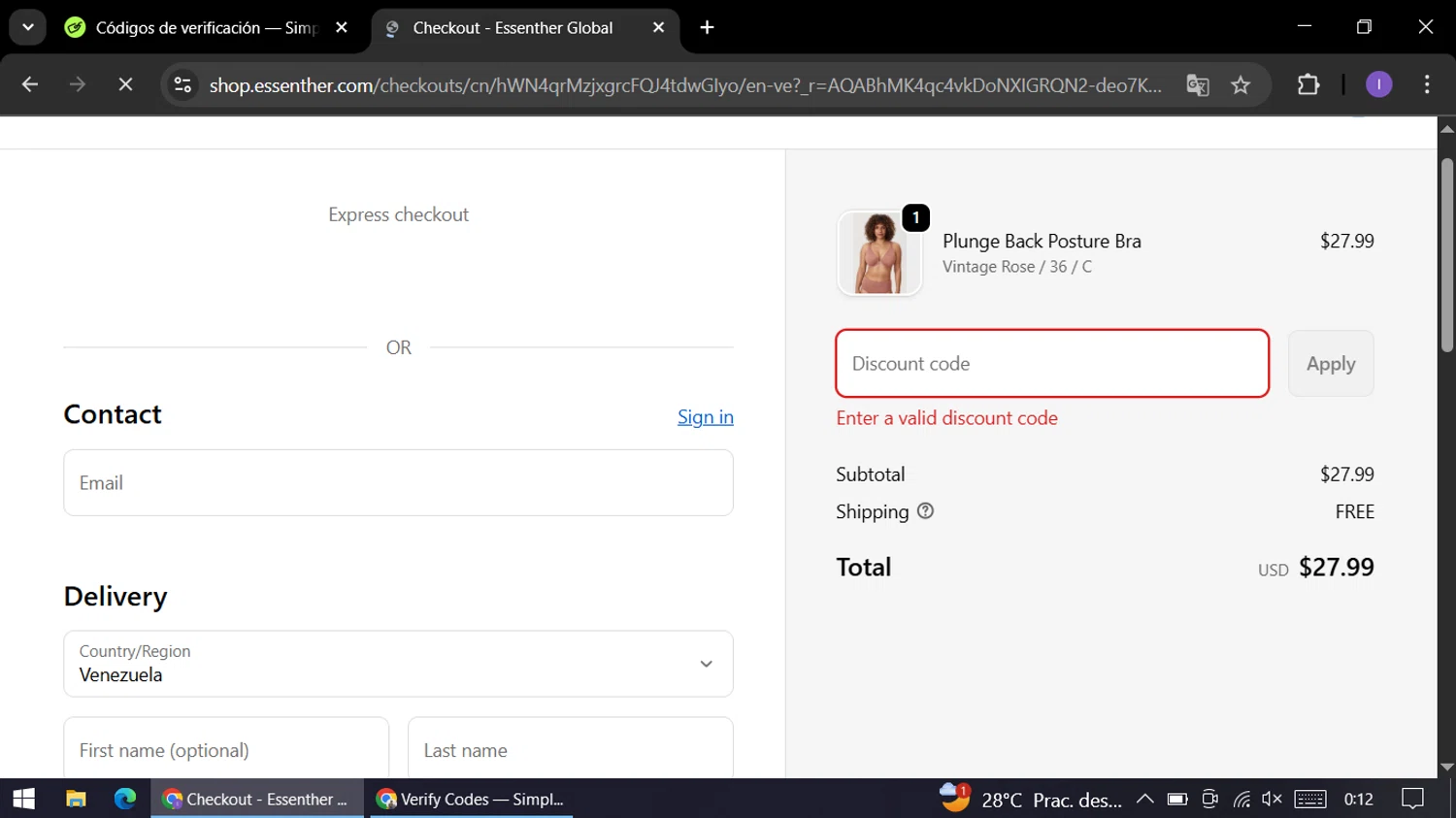The image size is (1456, 818).
Task: Click the Plunge Back Posture Bra title
Action: pos(1042,241)
